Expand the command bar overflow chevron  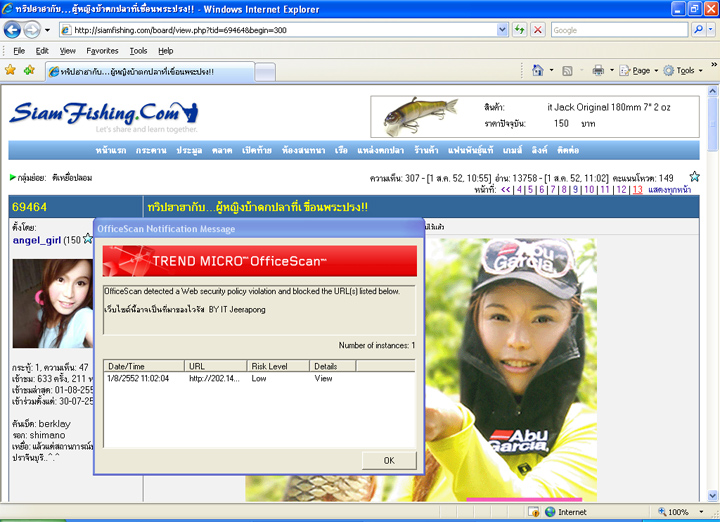click(714, 65)
